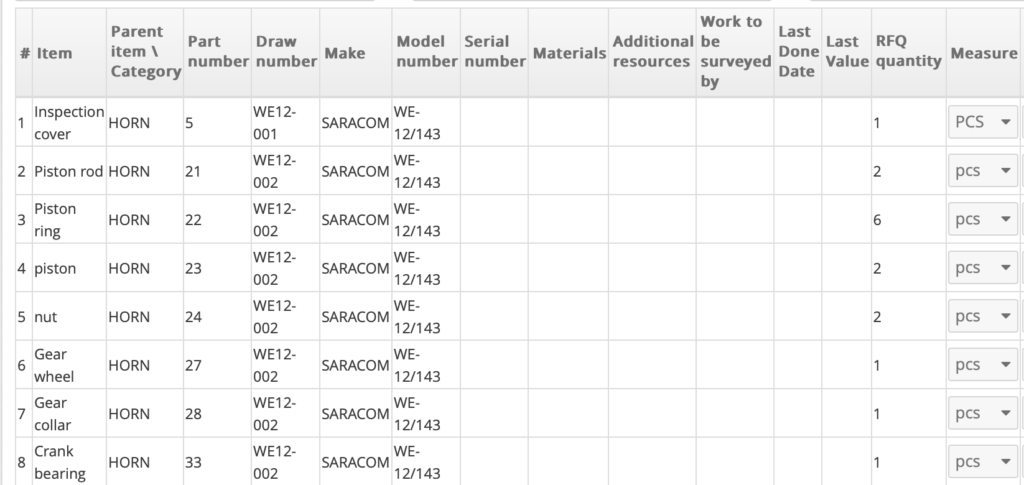This screenshot has width=1024, height=485.
Task: Click the Item column header
Action: 54,53
